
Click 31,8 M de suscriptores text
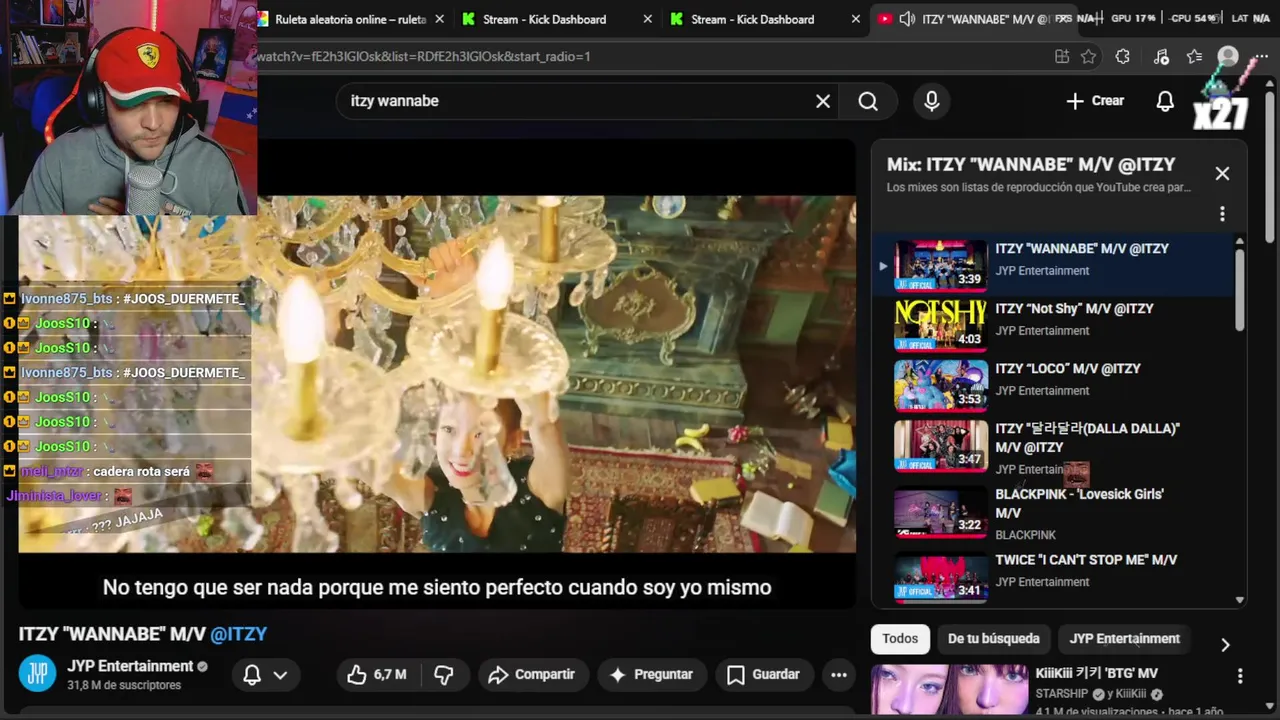coord(124,686)
